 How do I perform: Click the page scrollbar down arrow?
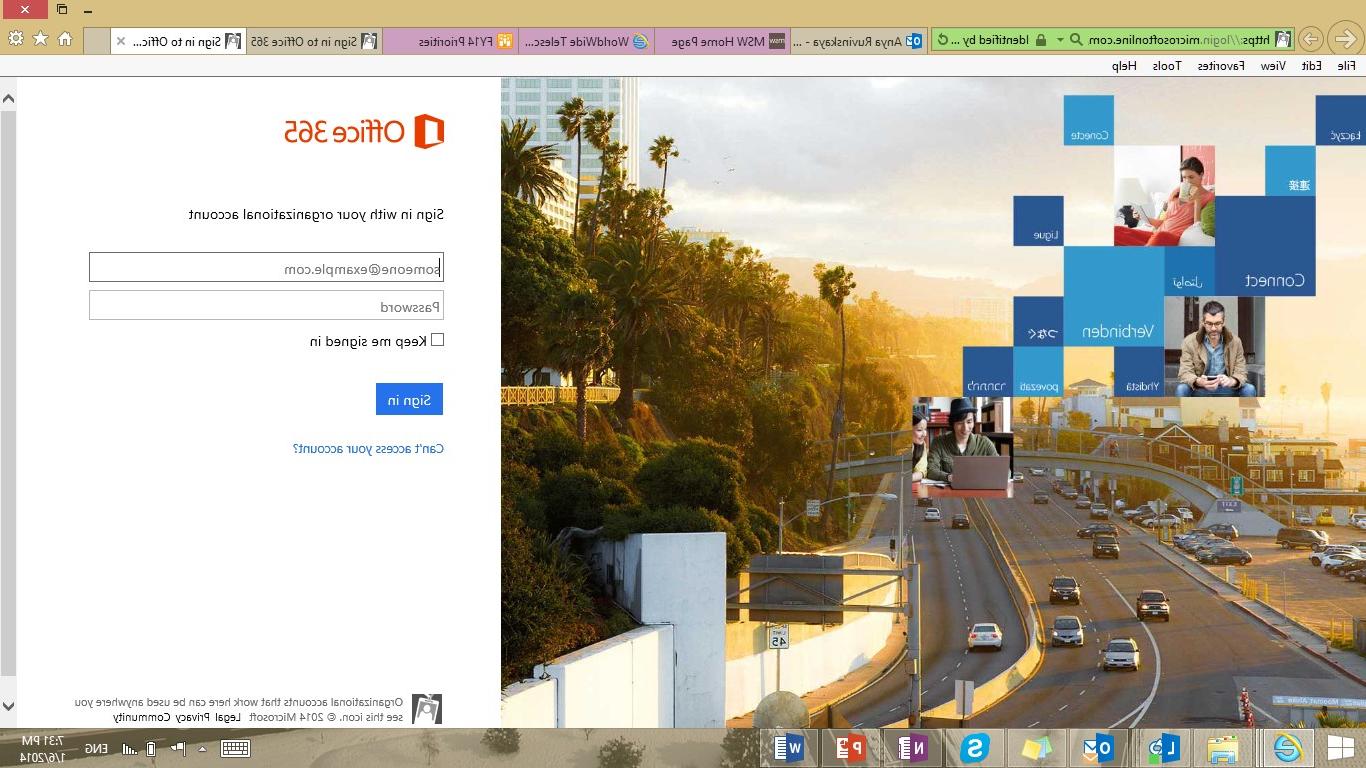point(8,706)
